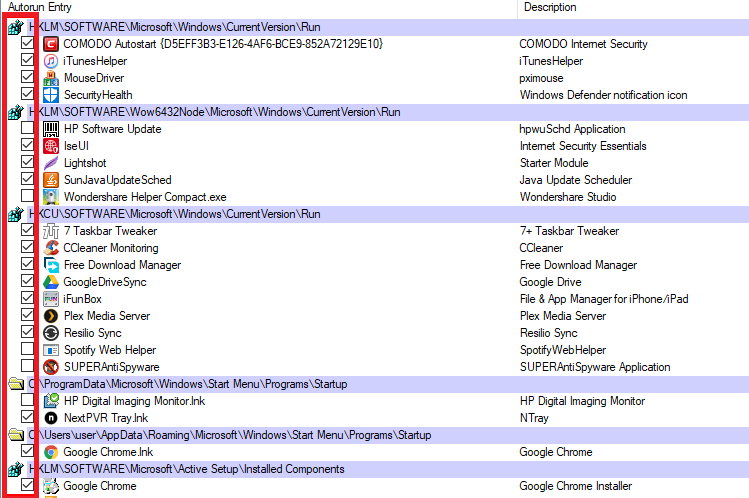The width and height of the screenshot is (749, 498).
Task: Click the SunJavaUpdateSched Java icon
Action: tap(51, 180)
